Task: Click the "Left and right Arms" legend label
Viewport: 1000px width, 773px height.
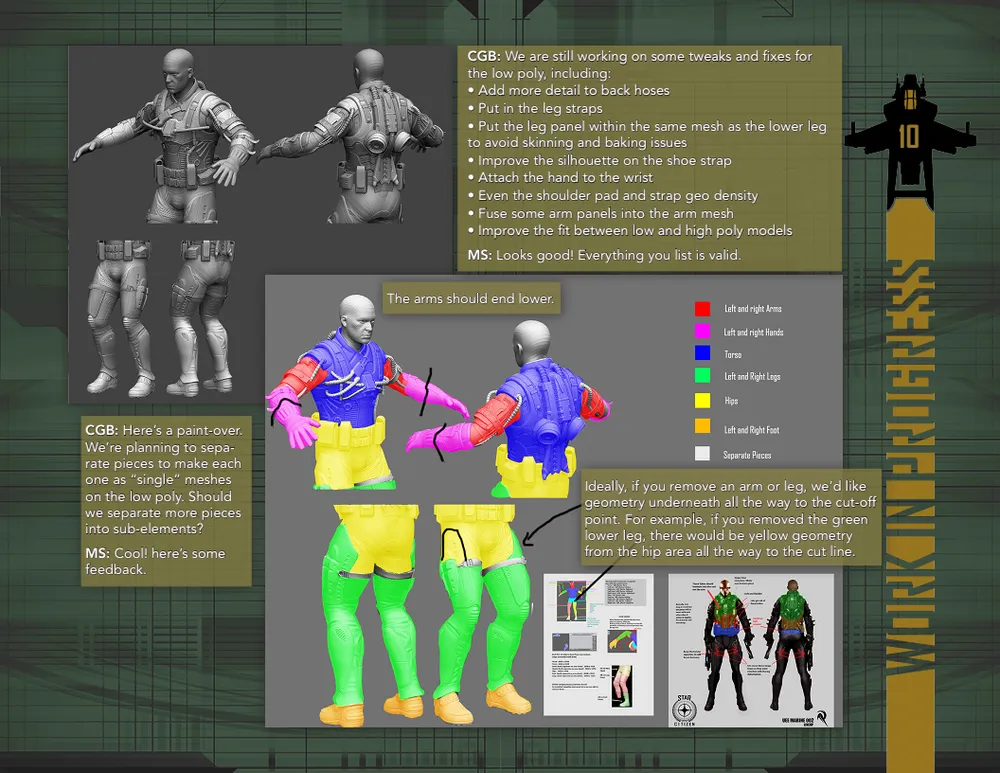Action: 753,309
